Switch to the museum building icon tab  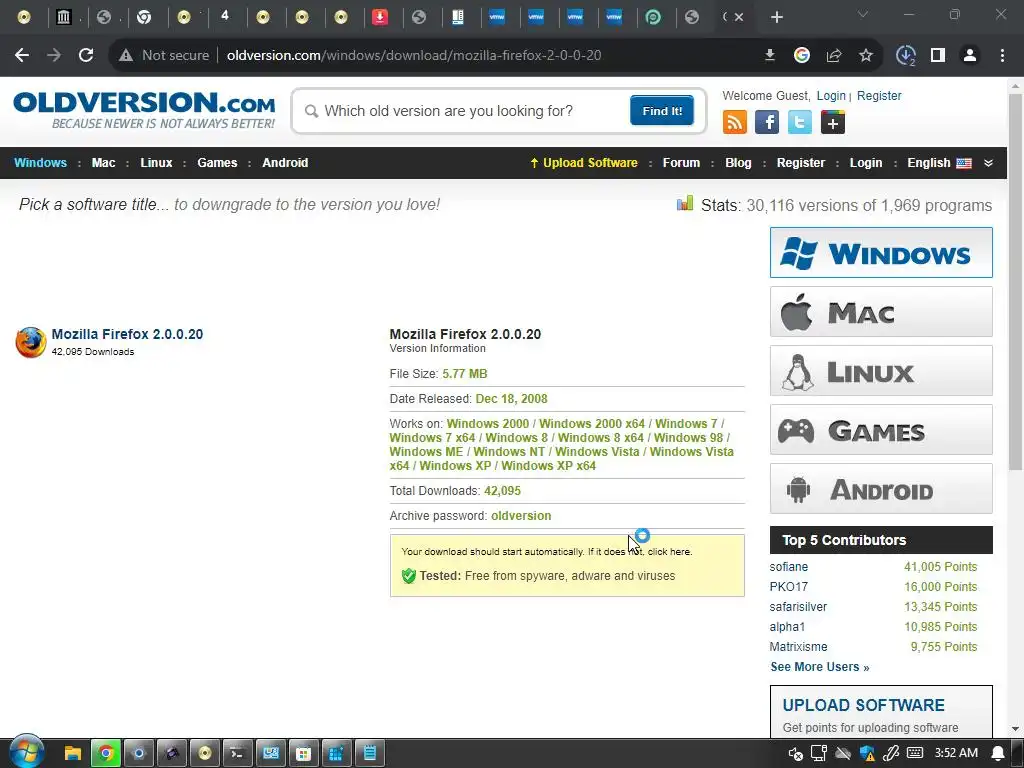click(x=63, y=17)
